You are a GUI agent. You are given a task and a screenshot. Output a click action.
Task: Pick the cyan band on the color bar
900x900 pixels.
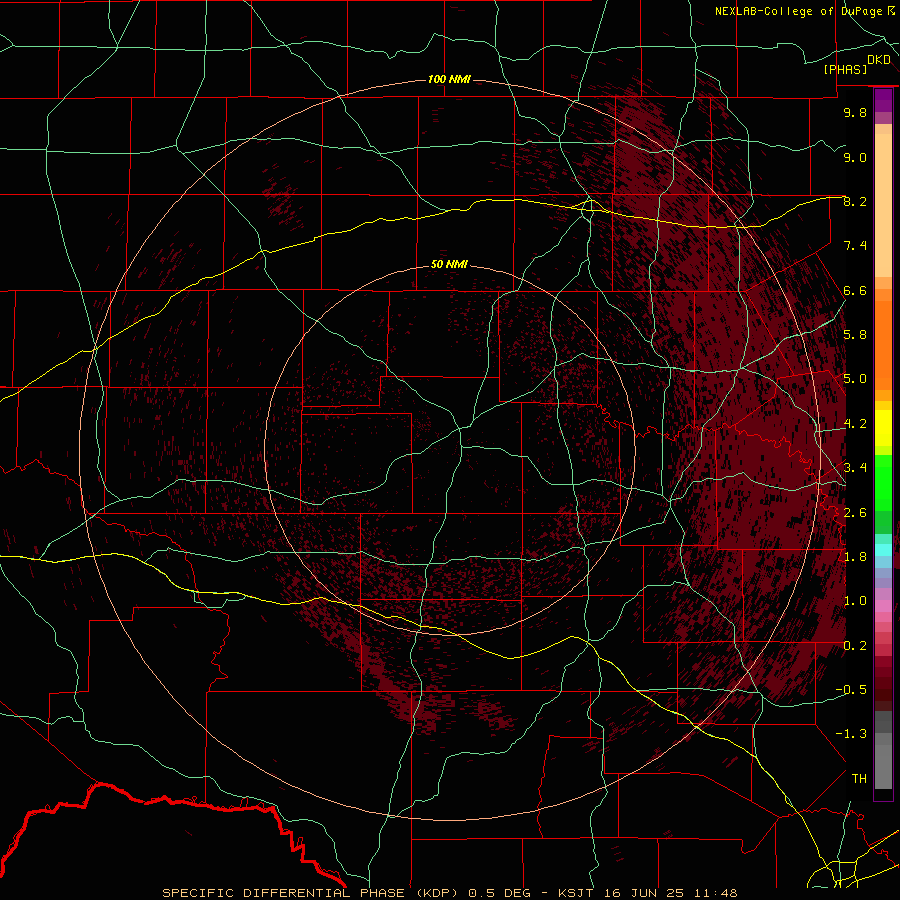point(883,550)
